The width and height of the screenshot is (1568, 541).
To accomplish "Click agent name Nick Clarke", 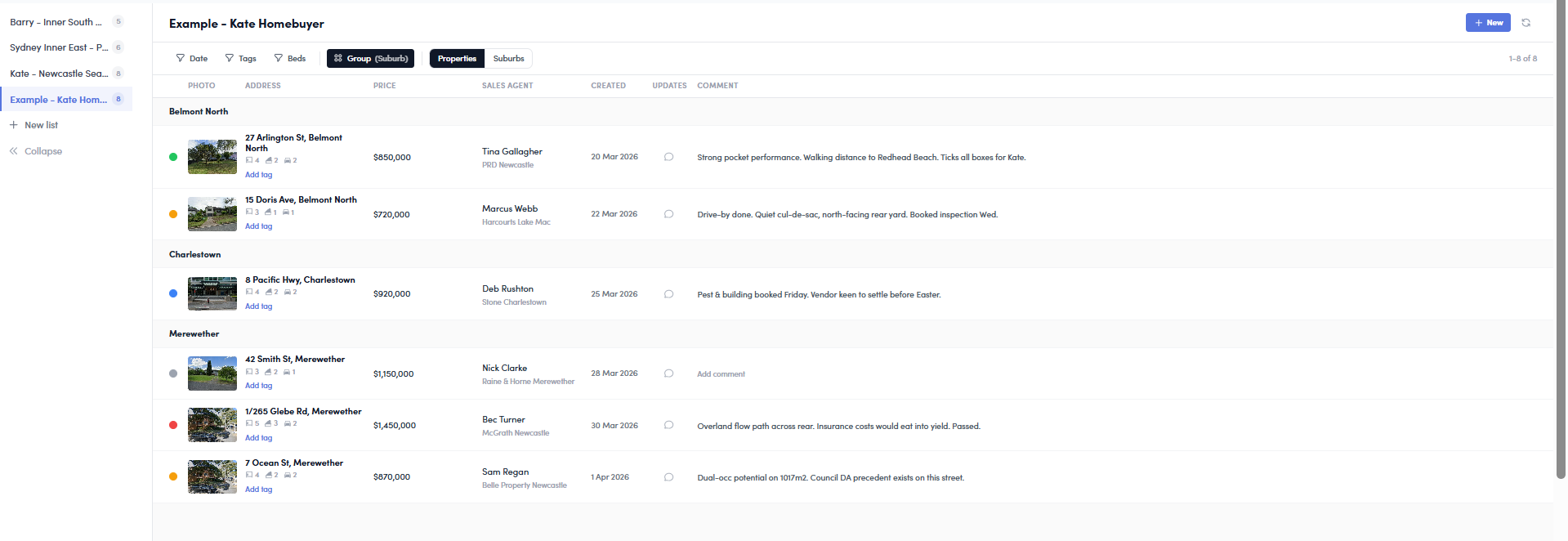I will click(x=504, y=368).
